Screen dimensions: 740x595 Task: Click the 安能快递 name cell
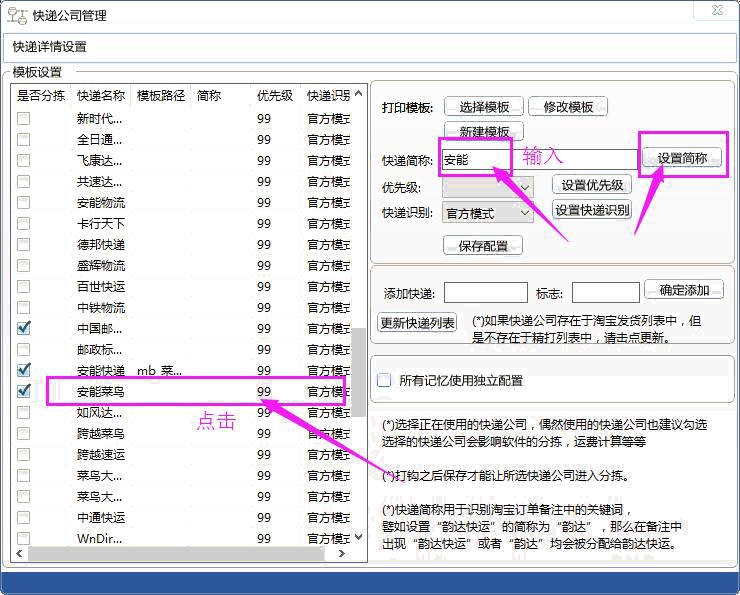(101, 370)
